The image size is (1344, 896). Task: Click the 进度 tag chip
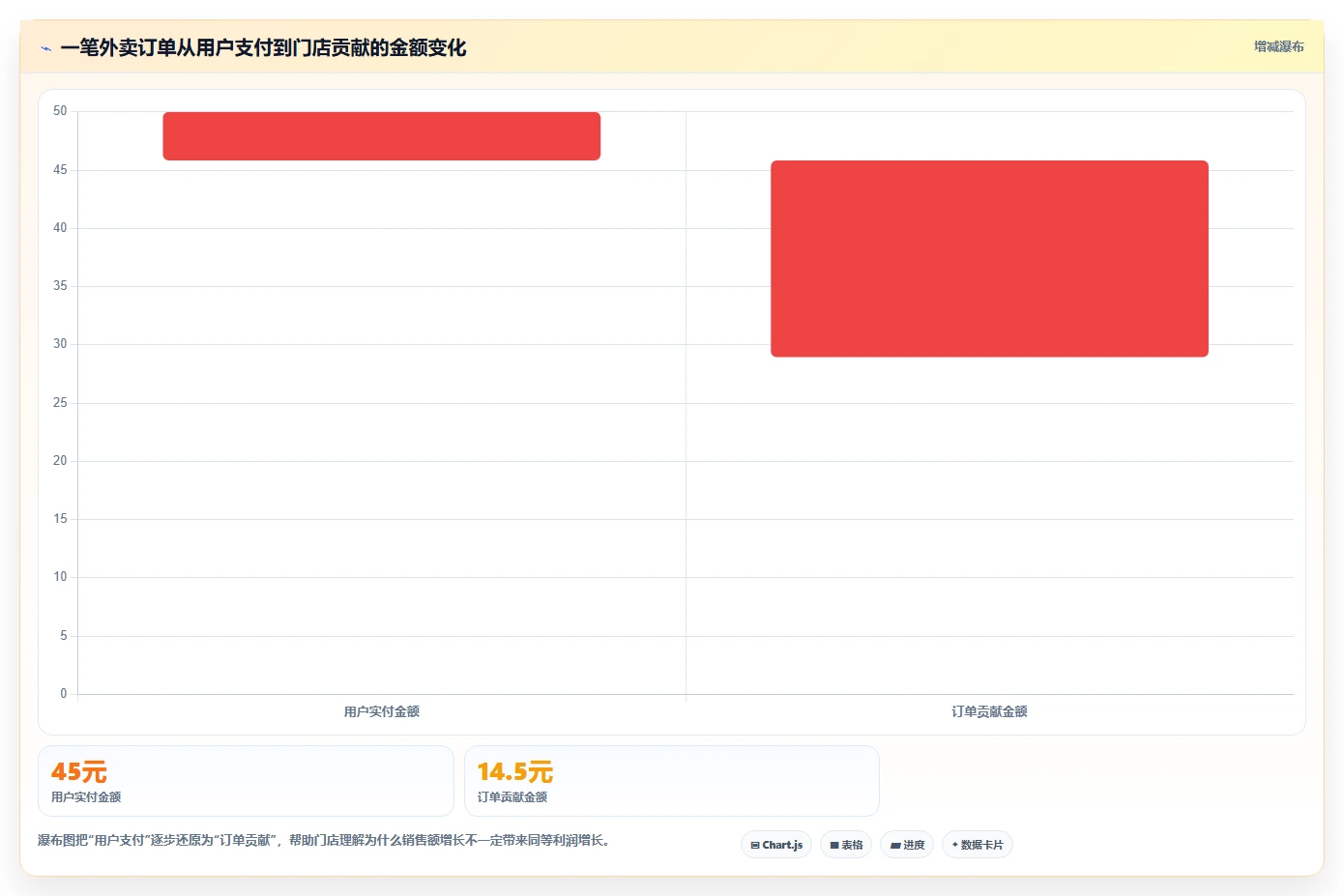pyautogui.click(x=907, y=845)
